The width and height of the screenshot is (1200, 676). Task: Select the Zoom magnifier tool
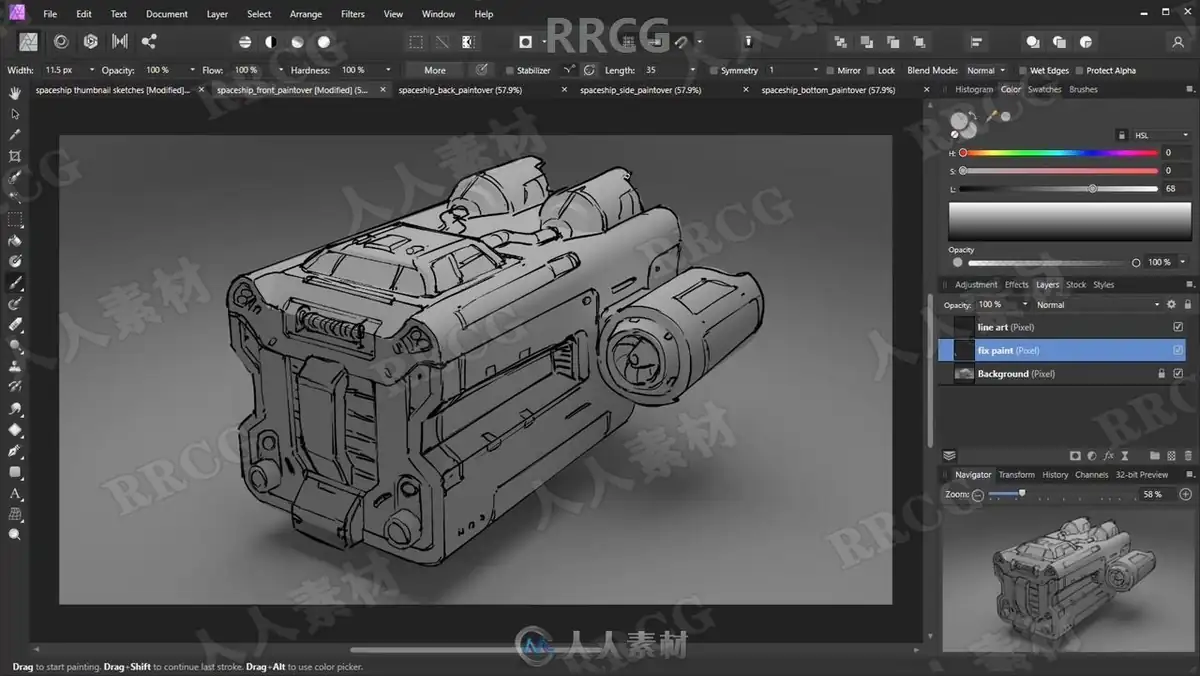click(x=15, y=535)
